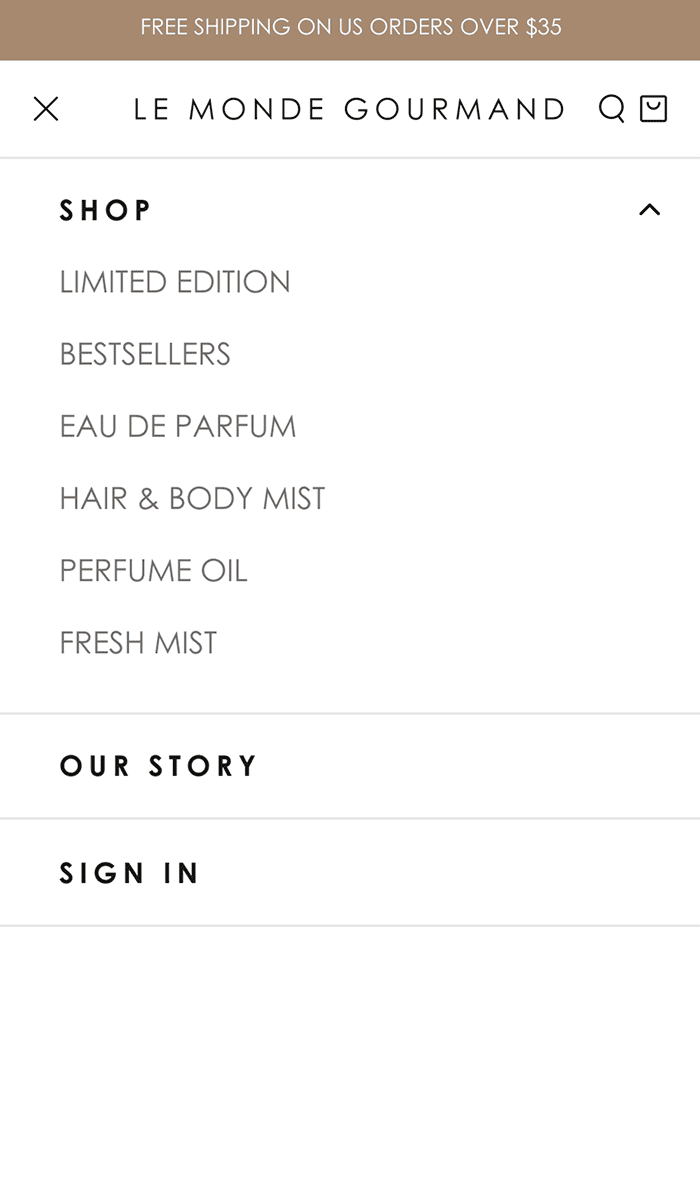Return home via the header brand name
Image resolution: width=700 pixels, height=1200 pixels.
[x=349, y=109]
